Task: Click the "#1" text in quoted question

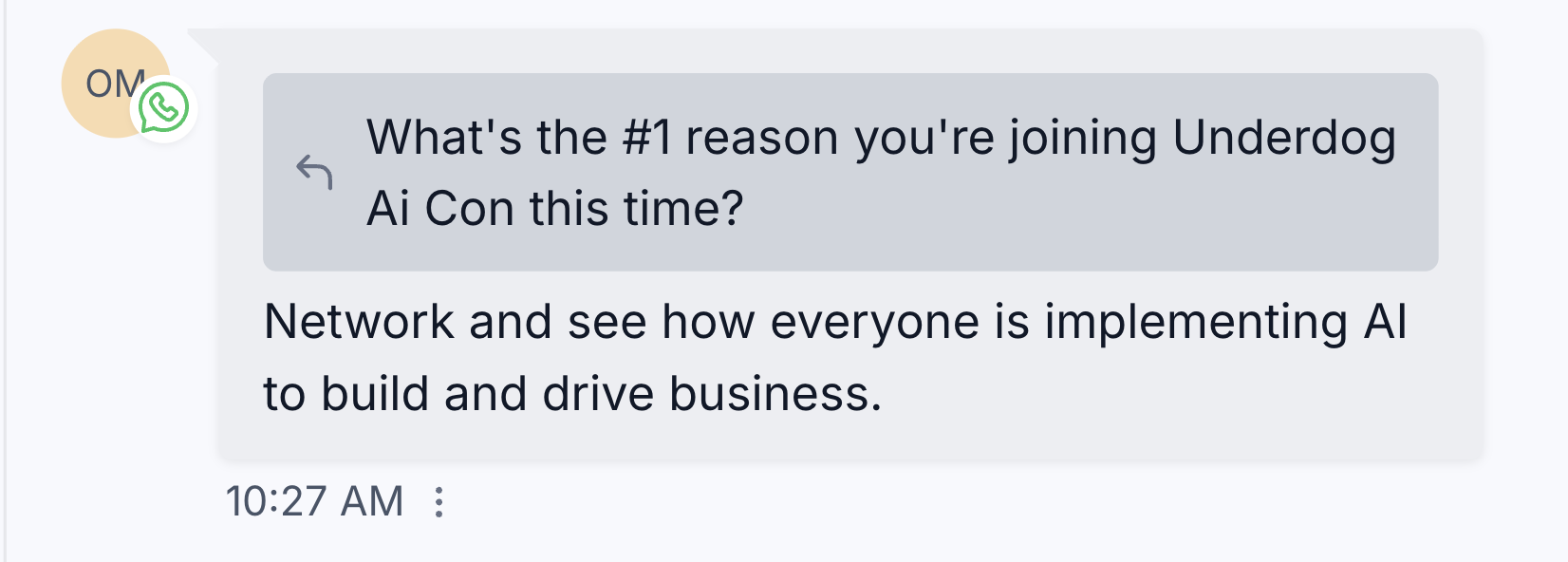Action: click(x=646, y=139)
